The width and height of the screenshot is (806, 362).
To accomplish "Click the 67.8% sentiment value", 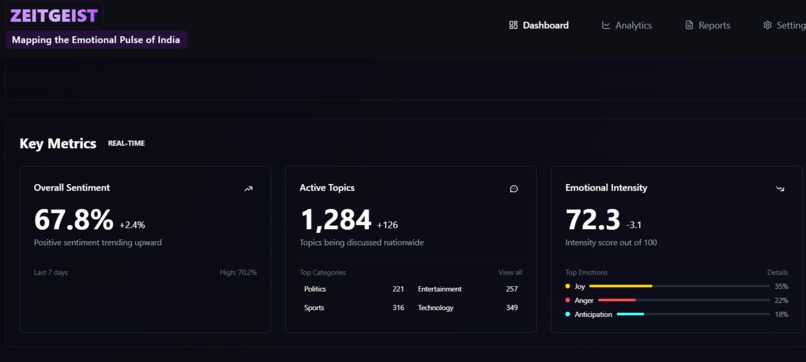I will point(74,220).
